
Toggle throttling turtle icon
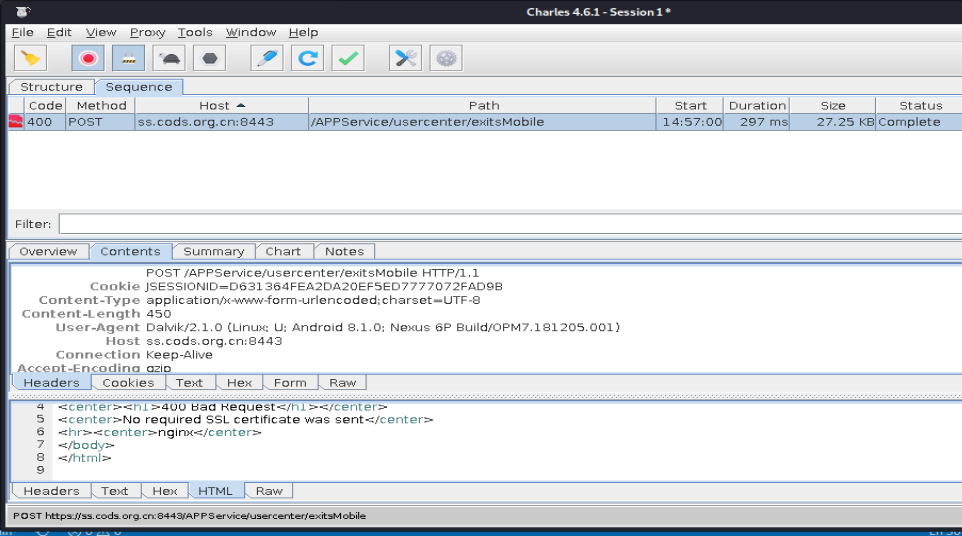click(169, 58)
